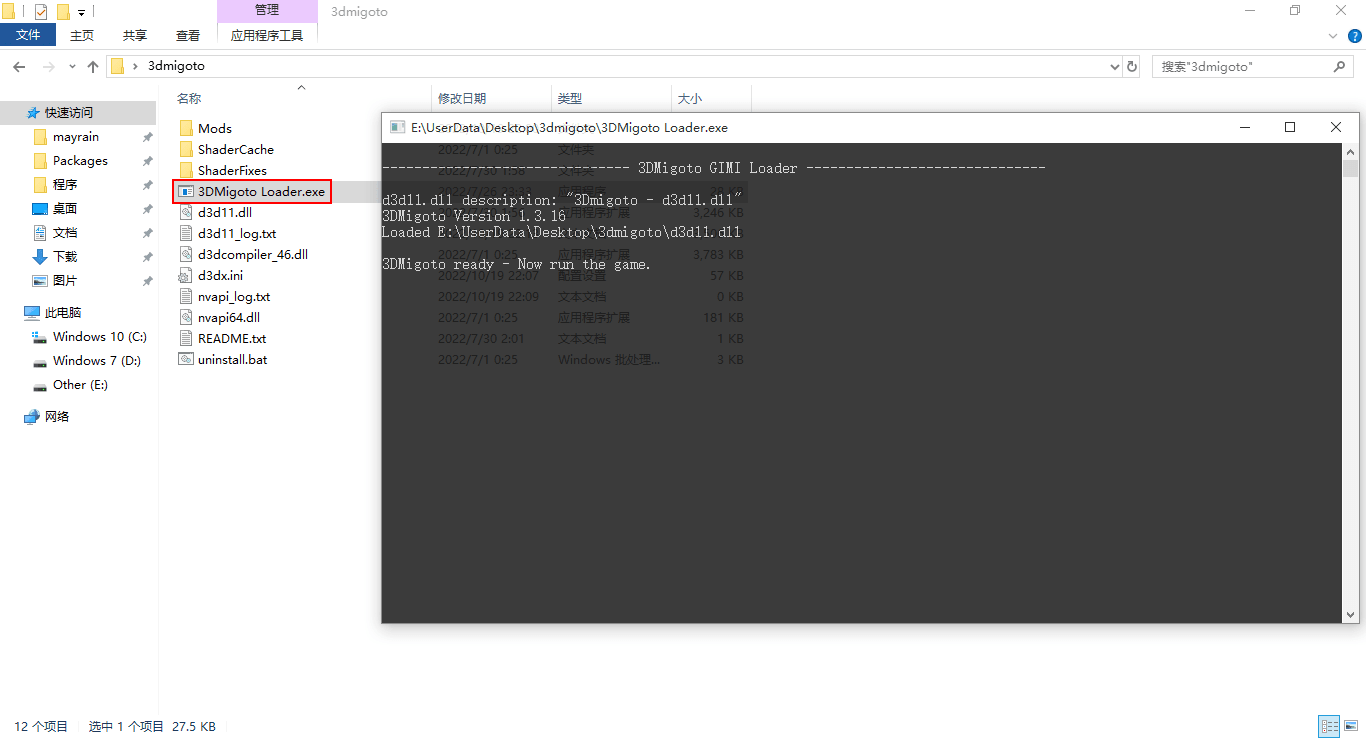This screenshot has height=738, width=1366.
Task: Click the pin icon next to 下载
Action: coord(148,257)
